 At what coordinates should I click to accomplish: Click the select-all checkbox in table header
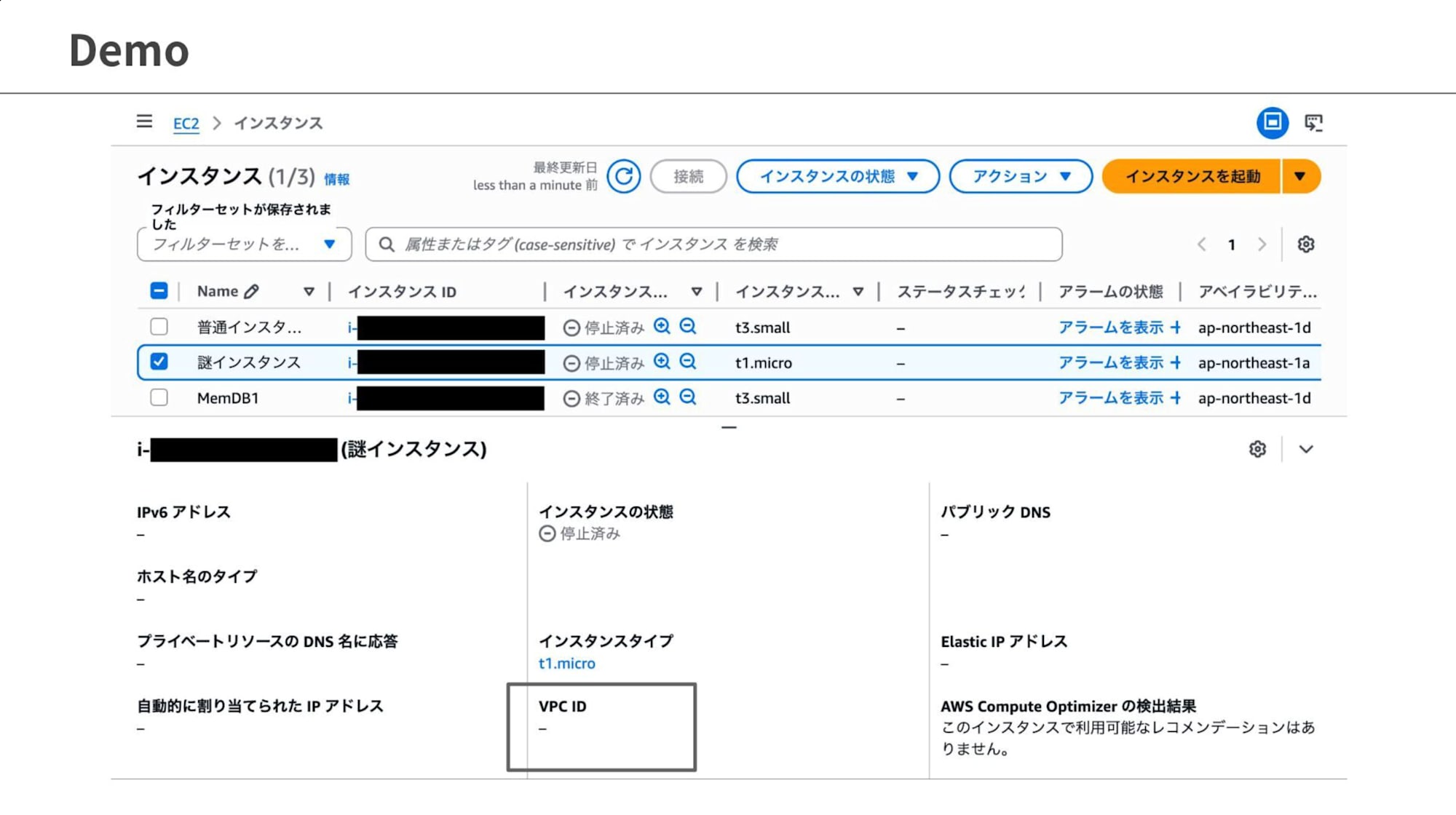[x=159, y=290]
